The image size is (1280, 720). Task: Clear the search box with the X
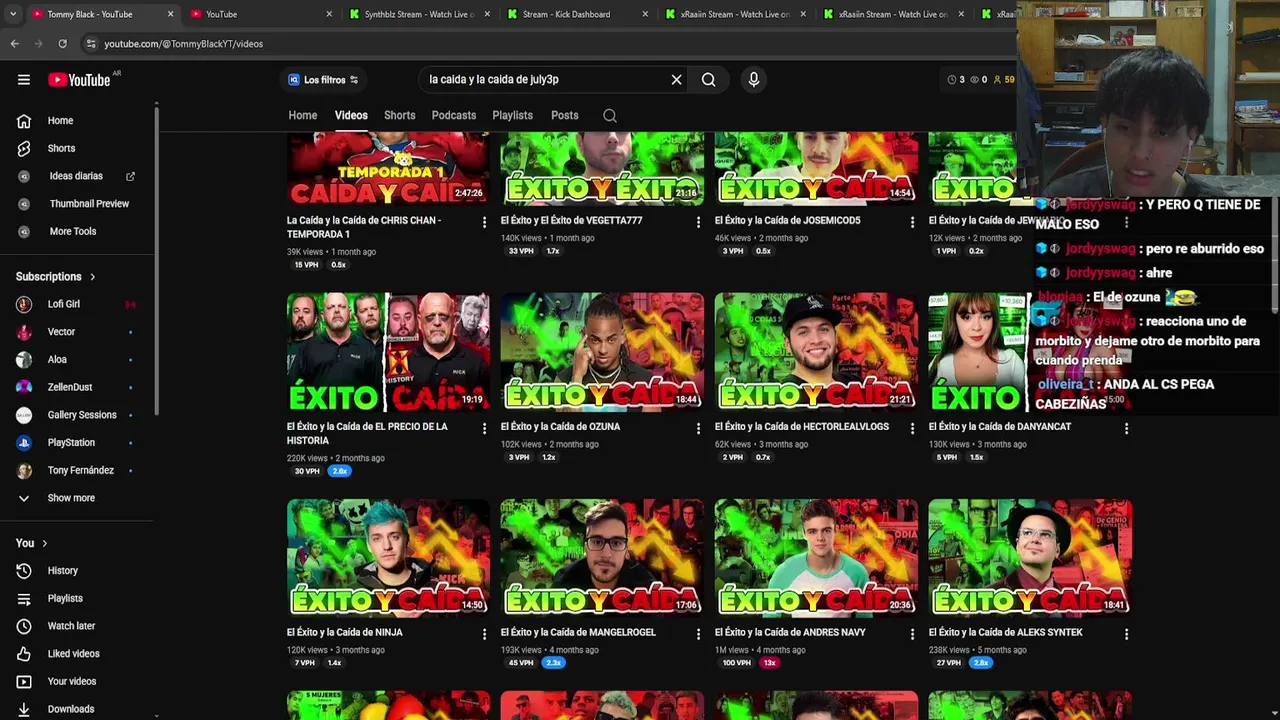tap(676, 80)
